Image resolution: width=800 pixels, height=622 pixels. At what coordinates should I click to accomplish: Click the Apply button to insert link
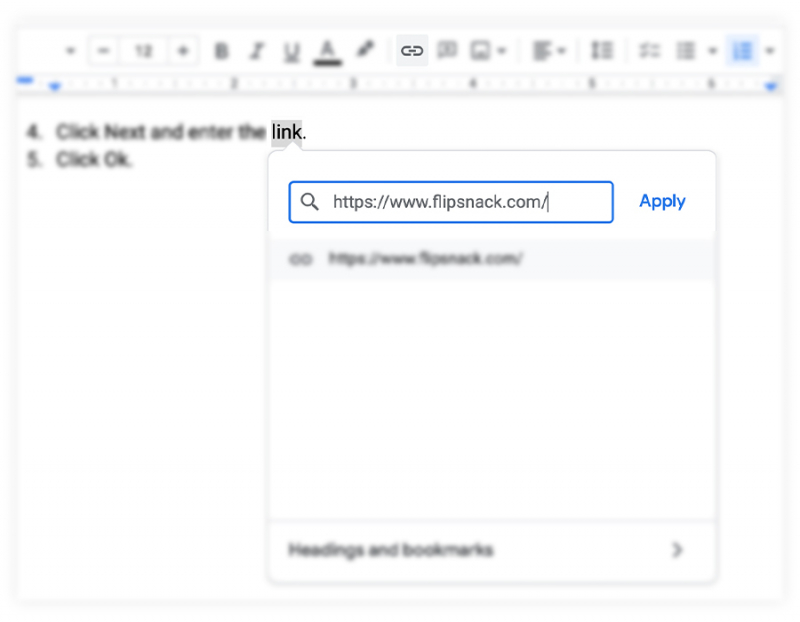point(662,201)
